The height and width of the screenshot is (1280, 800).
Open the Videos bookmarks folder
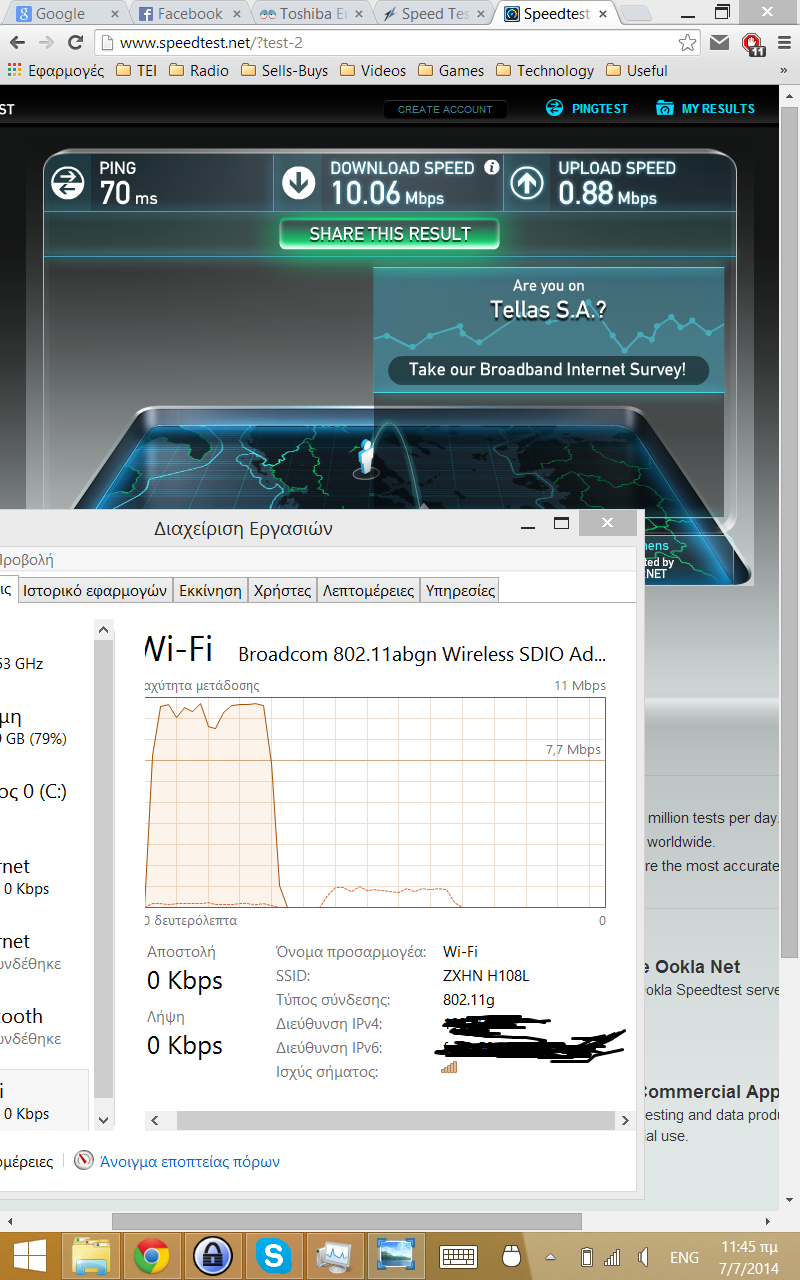373,71
